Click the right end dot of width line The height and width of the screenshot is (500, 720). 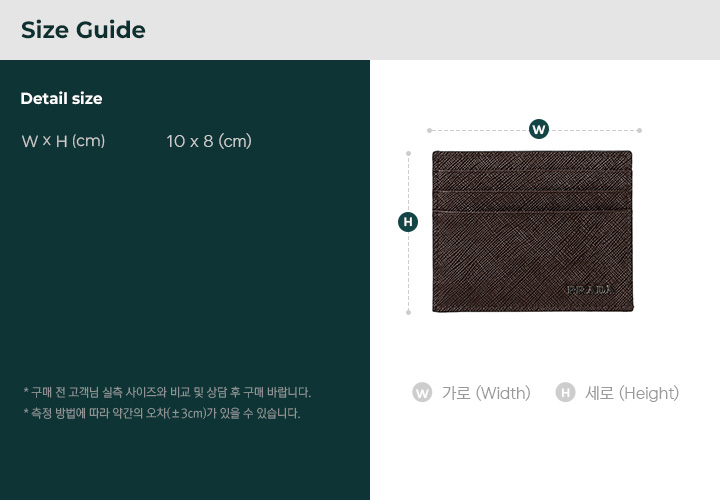639,130
